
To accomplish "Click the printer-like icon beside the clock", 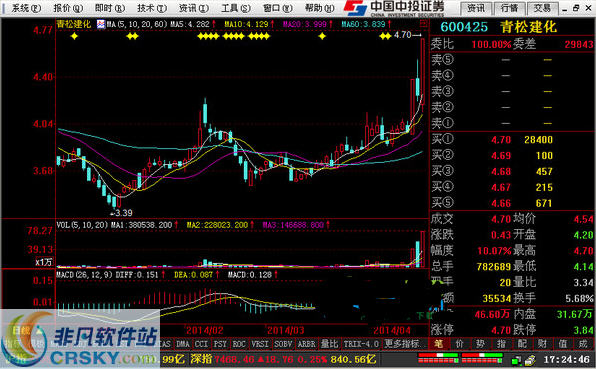I will 531,359.
